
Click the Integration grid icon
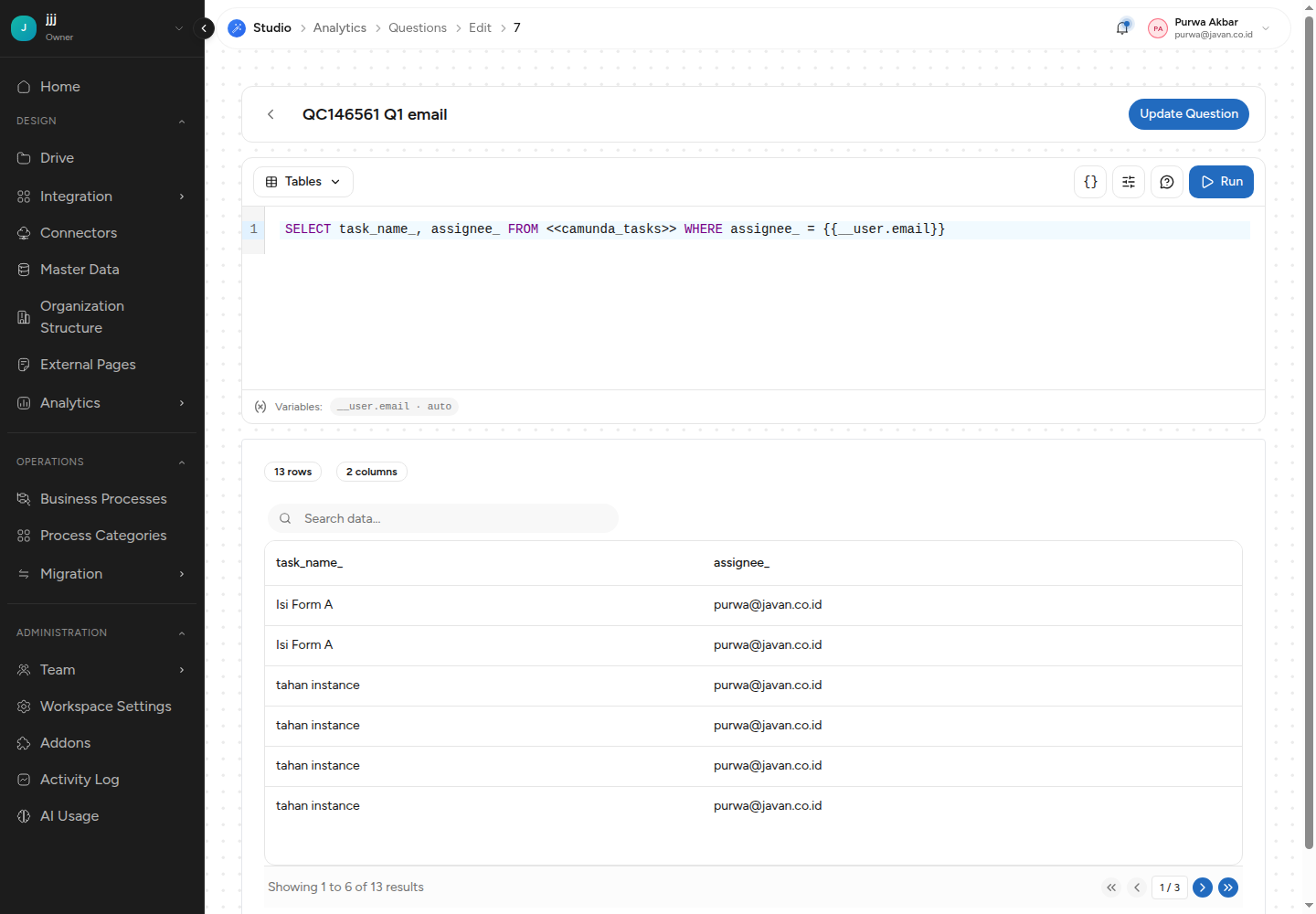pos(24,197)
